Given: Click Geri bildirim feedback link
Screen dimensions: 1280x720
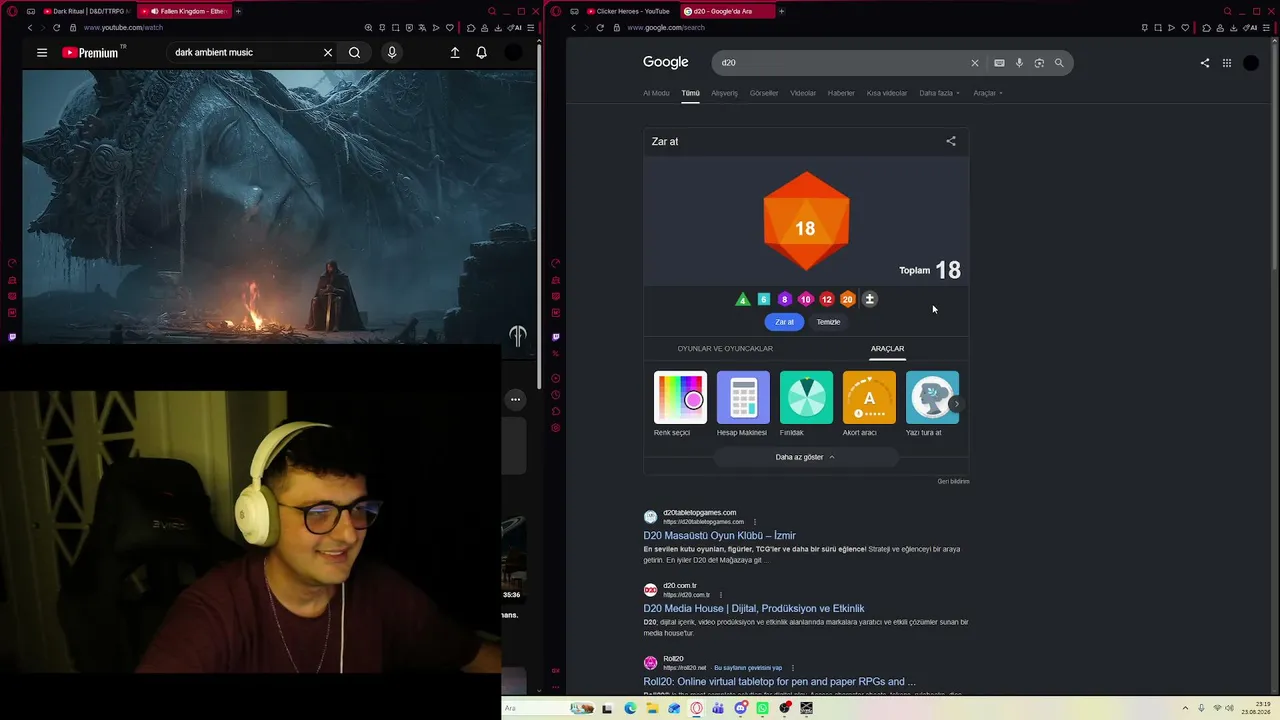Looking at the screenshot, I should point(953,481).
